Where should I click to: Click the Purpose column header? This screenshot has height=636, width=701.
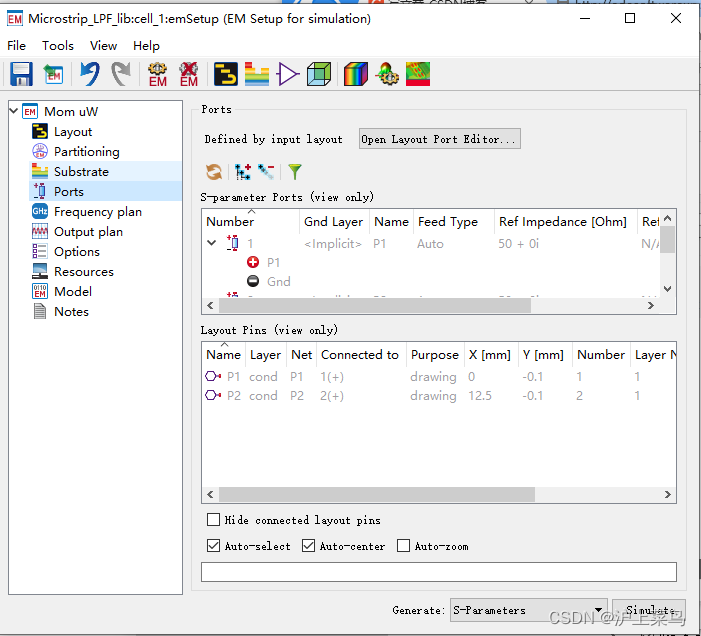pyautogui.click(x=435, y=355)
